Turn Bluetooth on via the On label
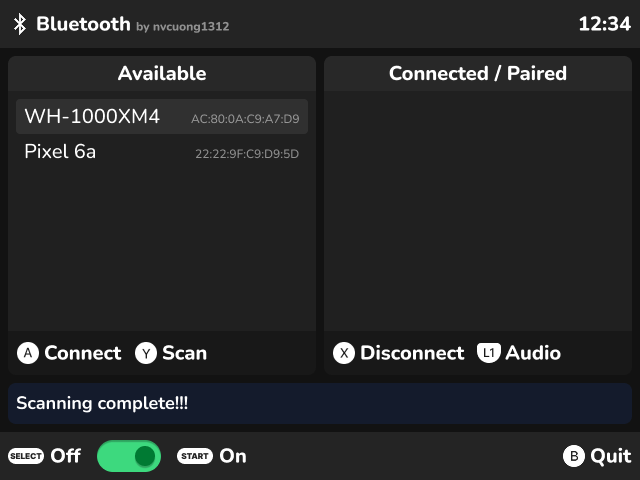 point(233,456)
